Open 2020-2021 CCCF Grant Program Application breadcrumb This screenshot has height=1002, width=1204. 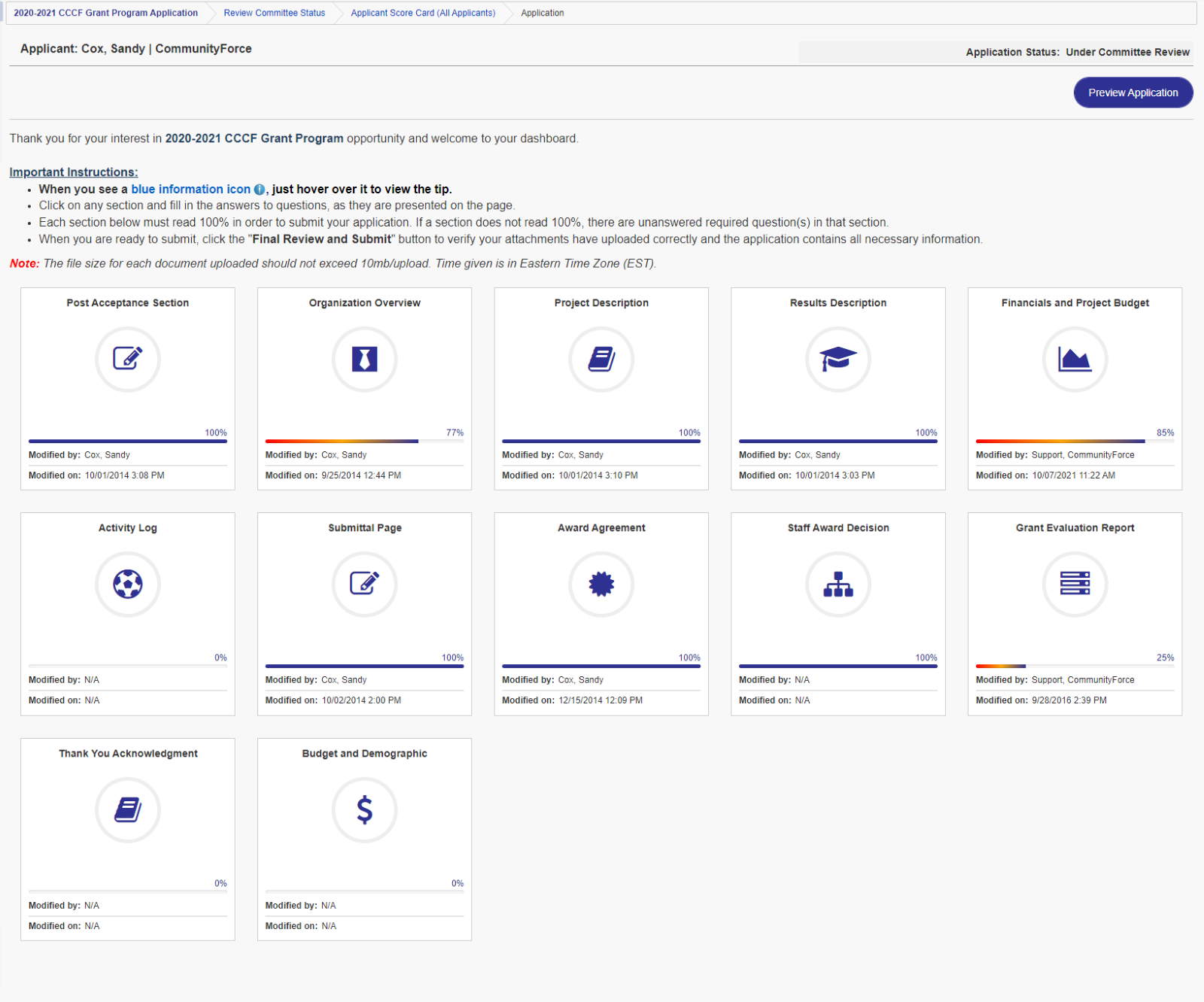[x=105, y=13]
